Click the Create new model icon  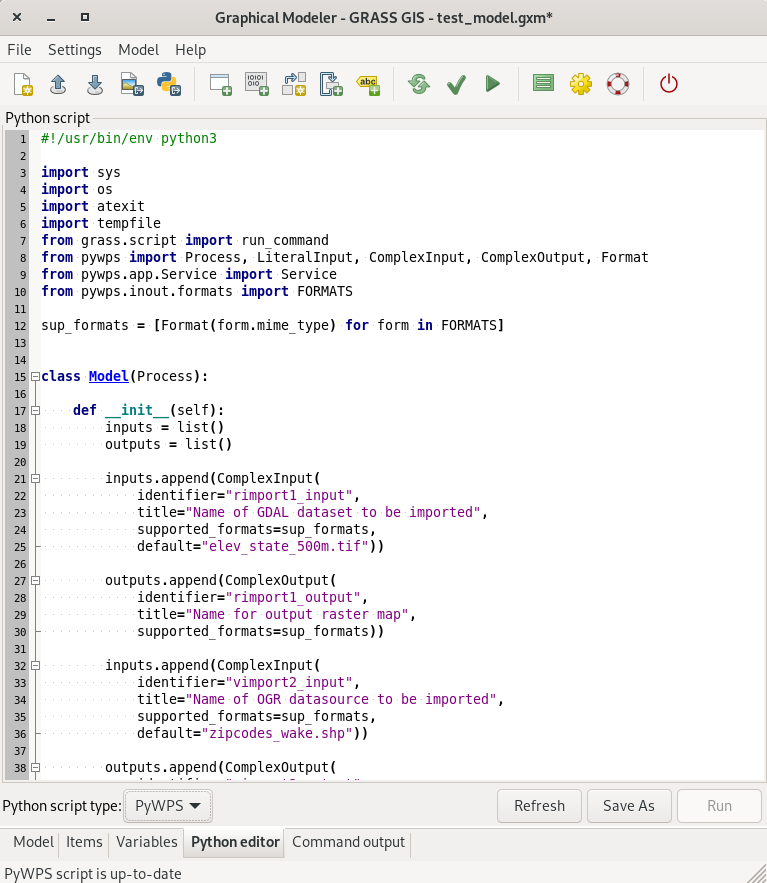[22, 84]
